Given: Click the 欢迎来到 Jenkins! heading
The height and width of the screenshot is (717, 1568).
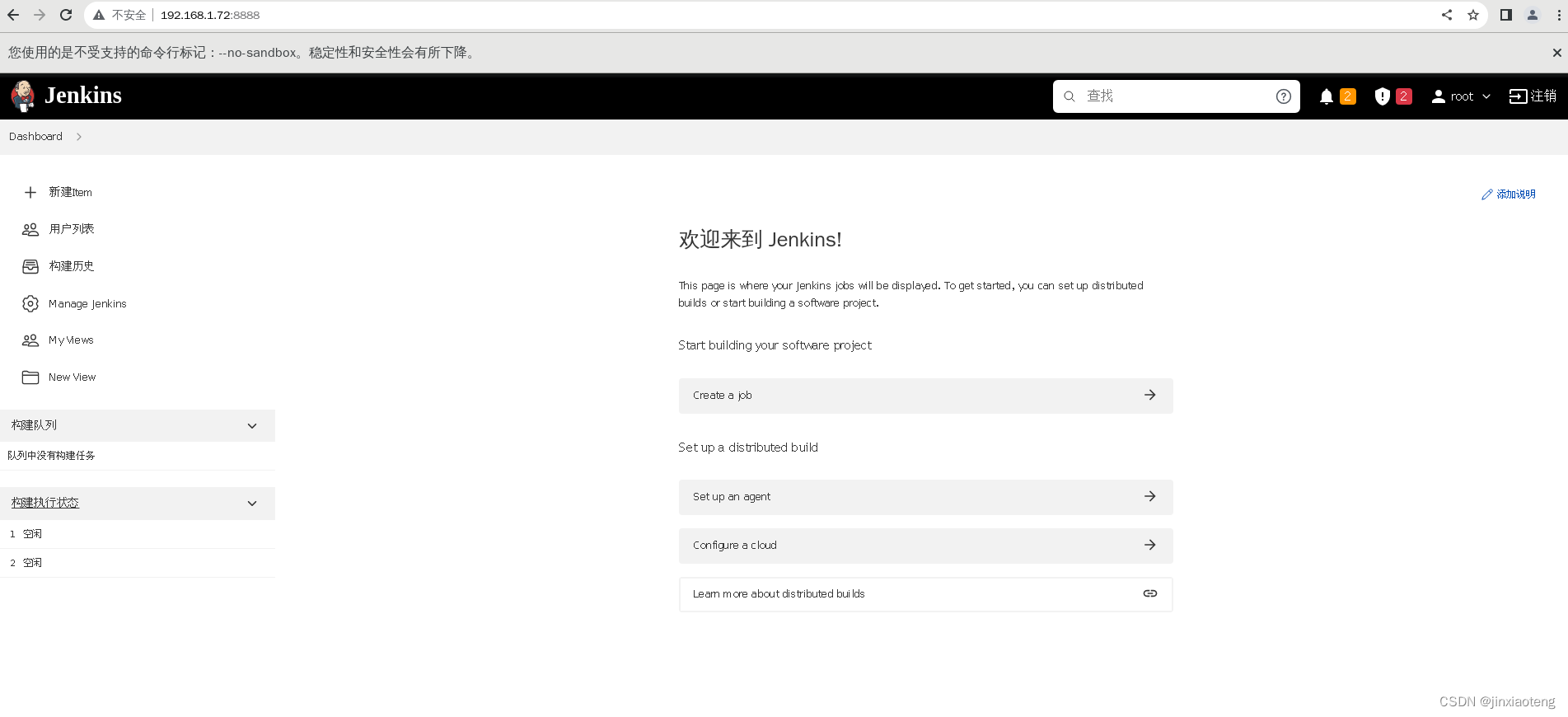Looking at the screenshot, I should click(760, 240).
